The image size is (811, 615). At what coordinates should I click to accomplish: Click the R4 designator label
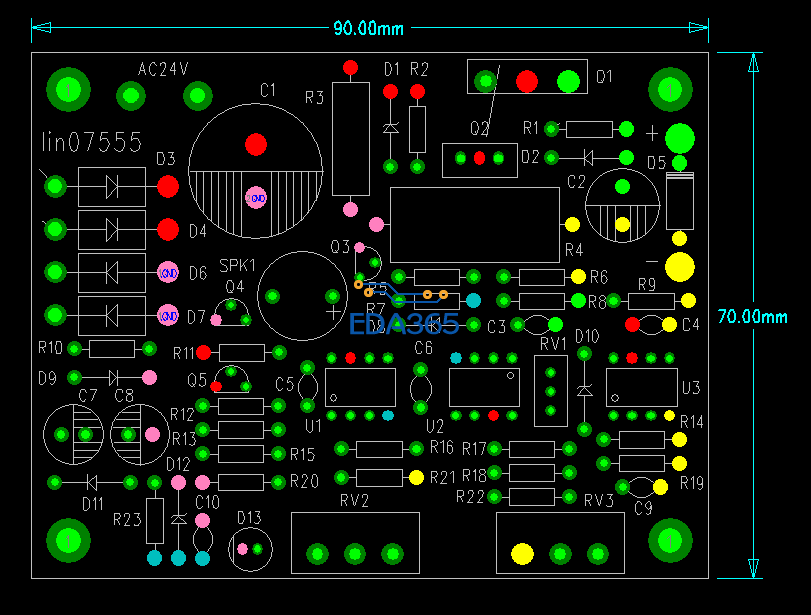574,250
